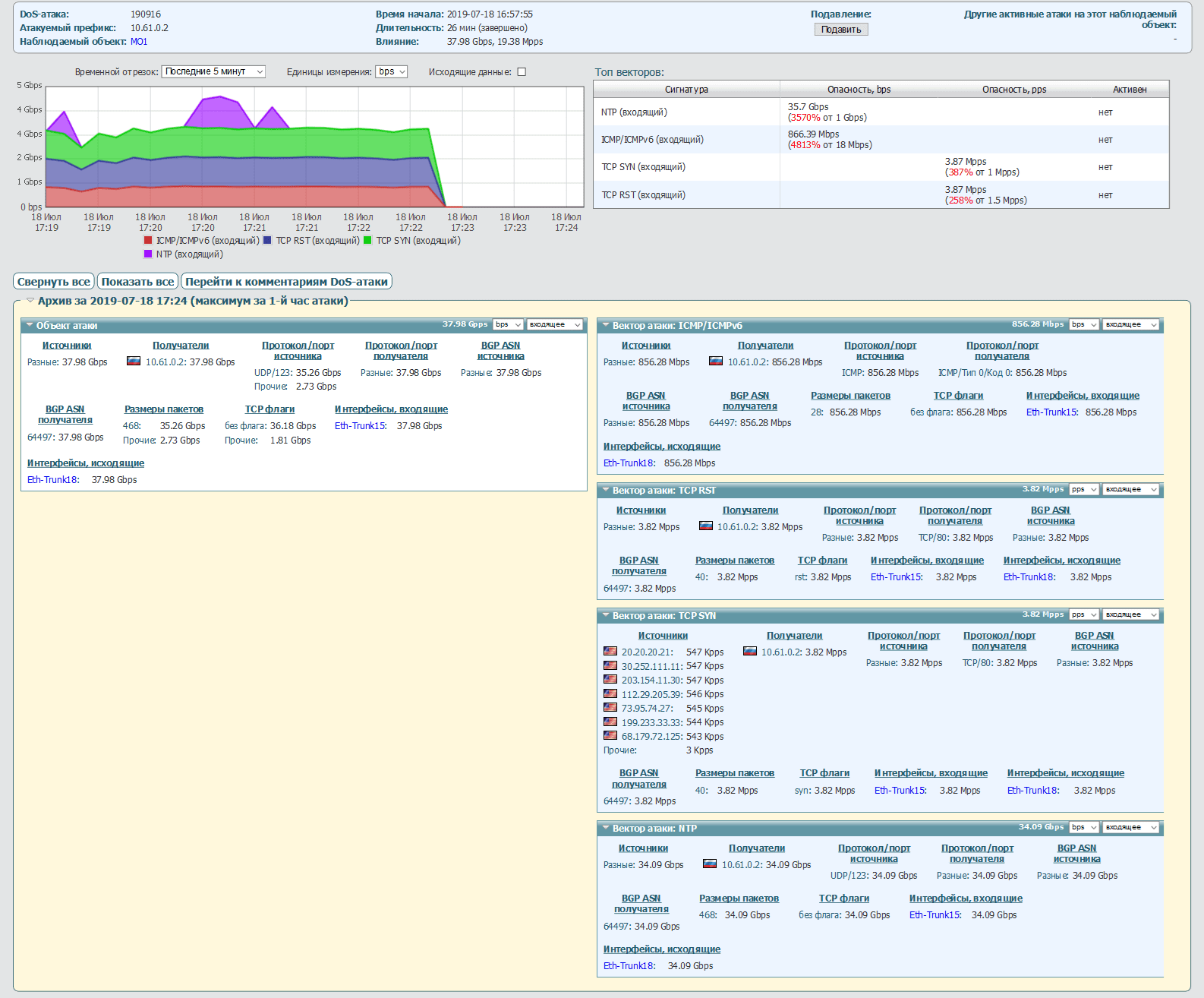This screenshot has height=998, width=1204.
Task: Click the flag icon beside 73.95.74.27
Action: (x=610, y=707)
